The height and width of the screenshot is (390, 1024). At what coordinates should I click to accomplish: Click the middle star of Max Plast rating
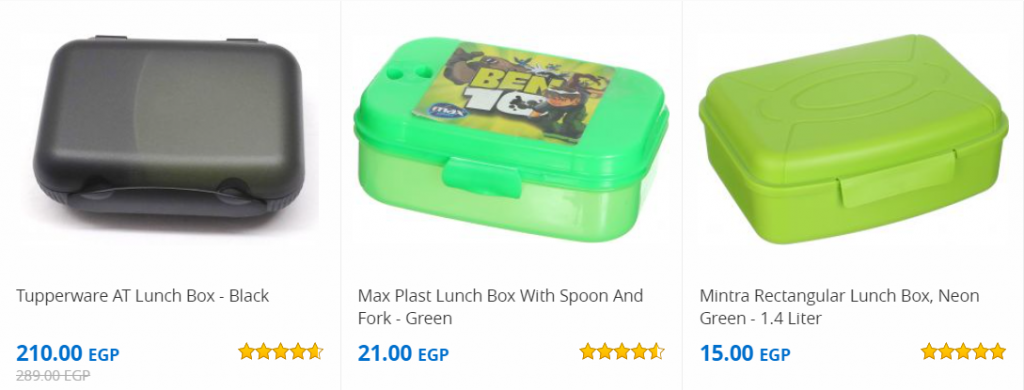(622, 351)
